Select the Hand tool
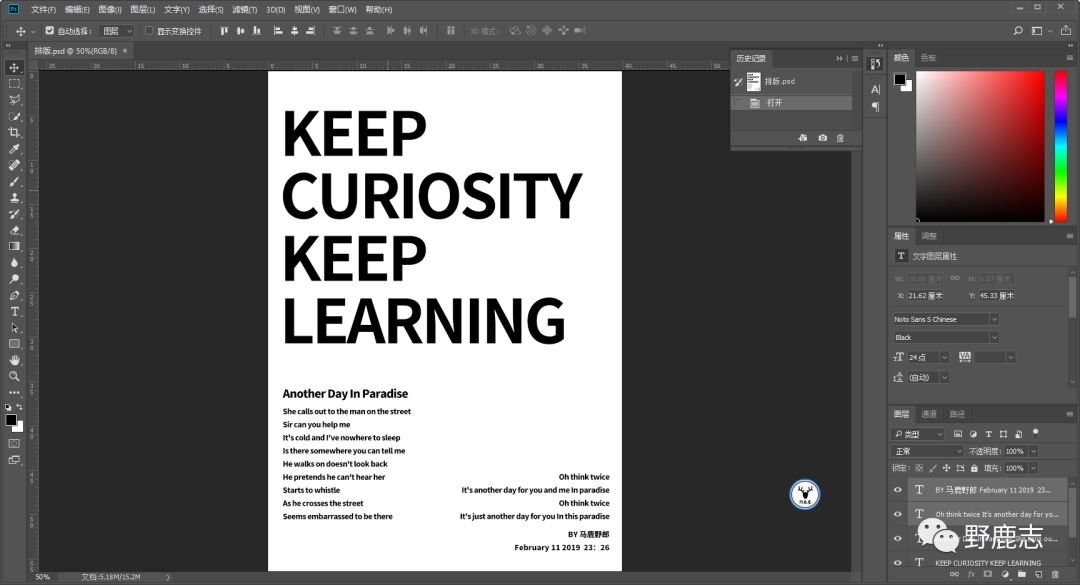 pos(14,360)
